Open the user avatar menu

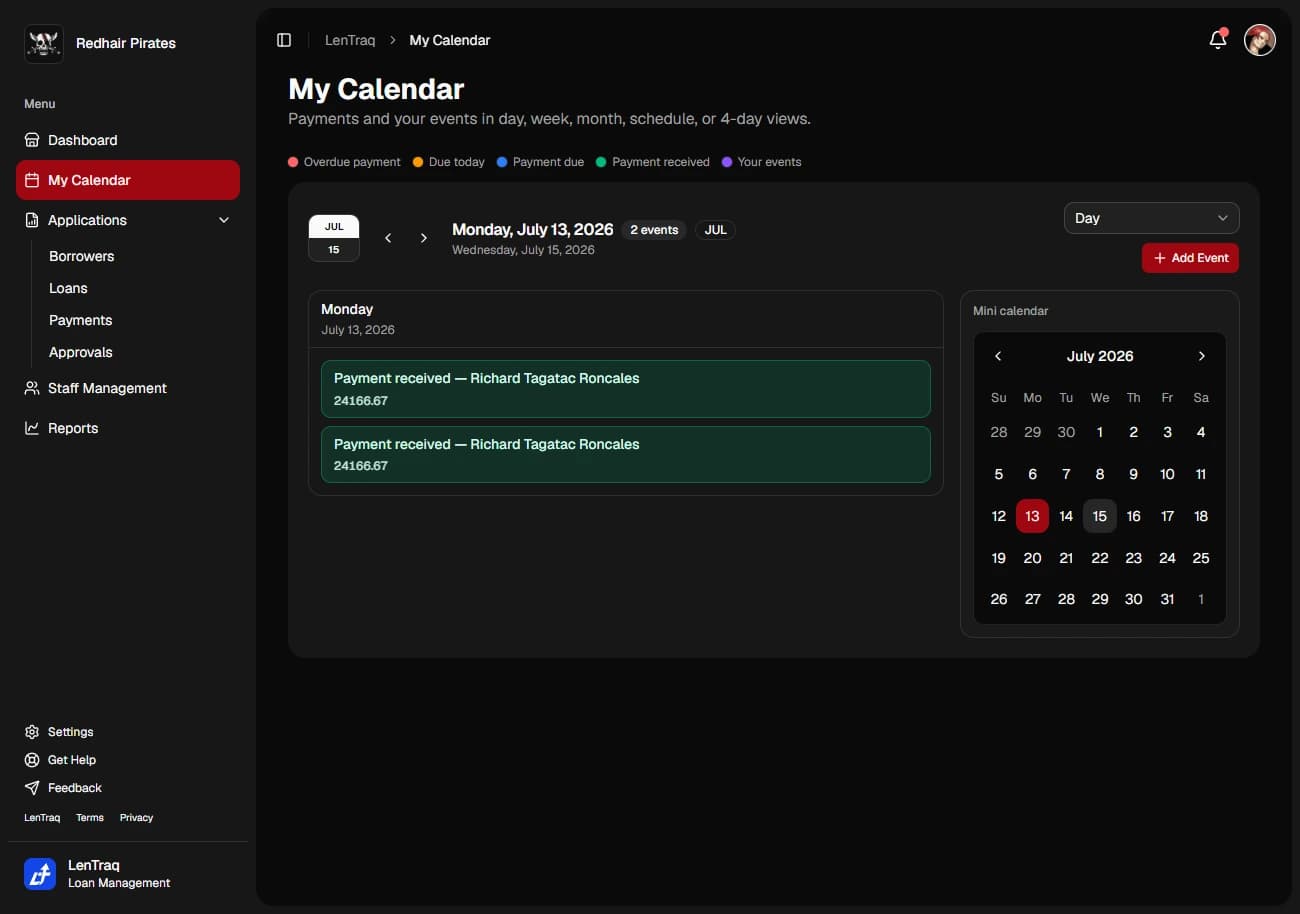coord(1260,40)
